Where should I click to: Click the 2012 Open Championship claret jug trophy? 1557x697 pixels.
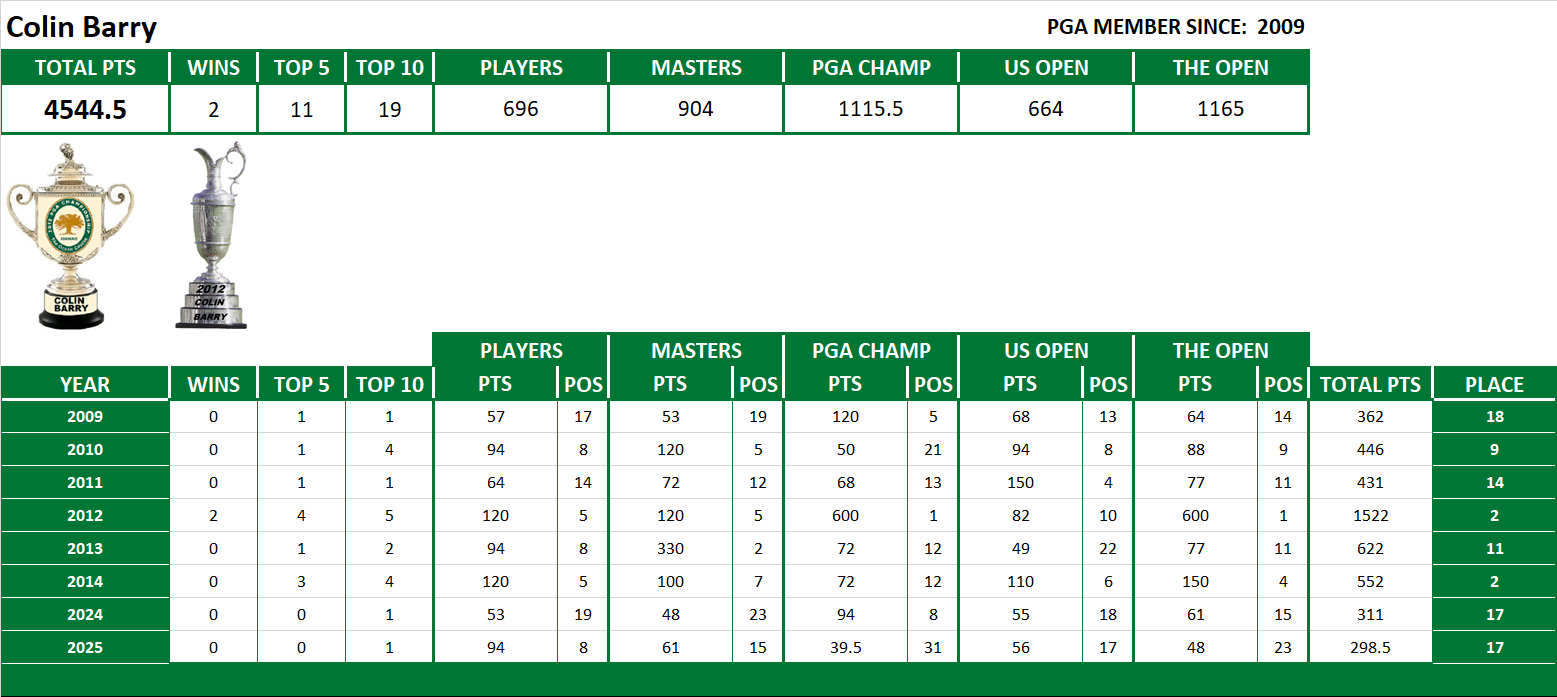[211, 235]
